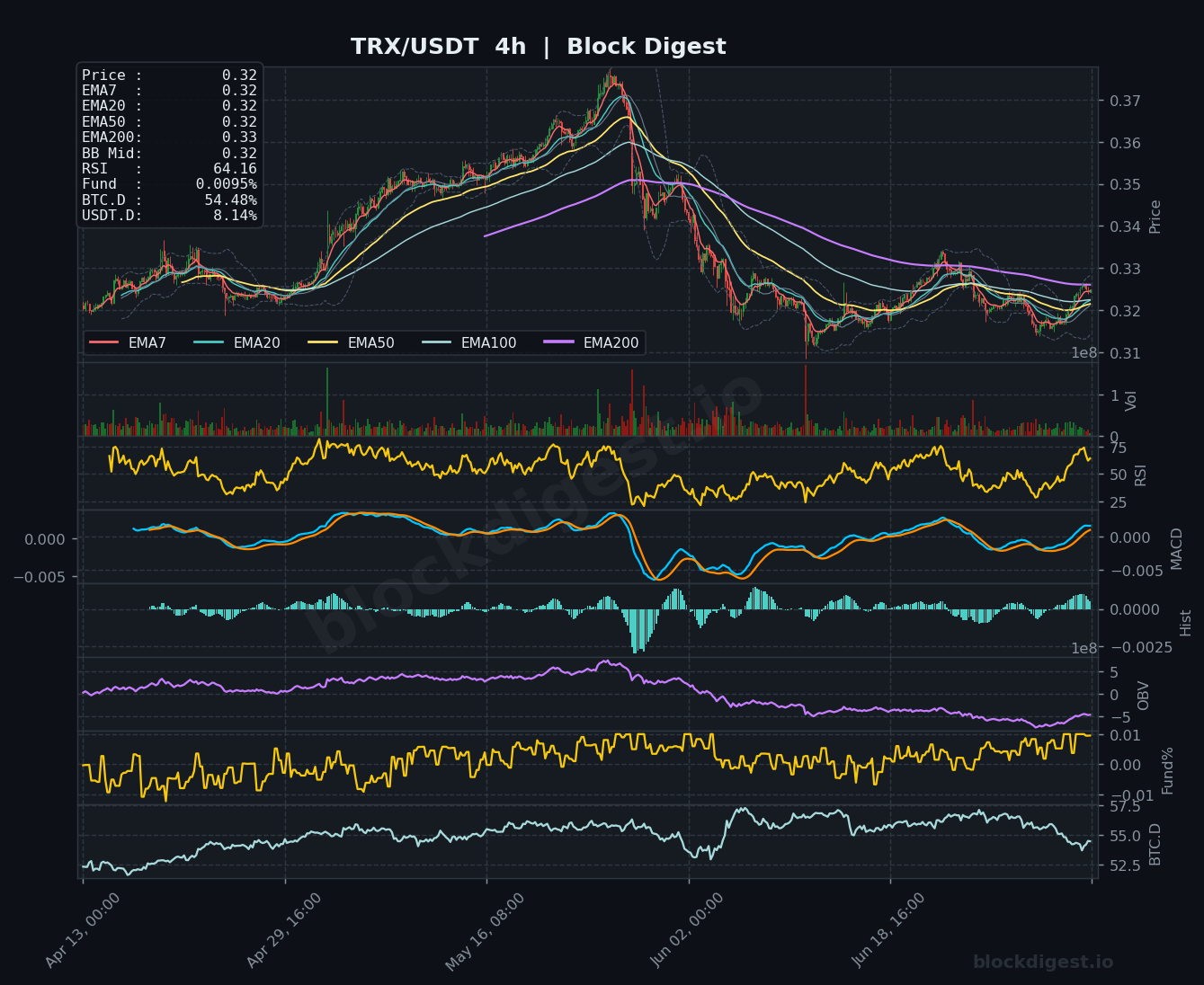1204x985 pixels.
Task: Click the RSI 75 axis tick
Action: 1118,448
